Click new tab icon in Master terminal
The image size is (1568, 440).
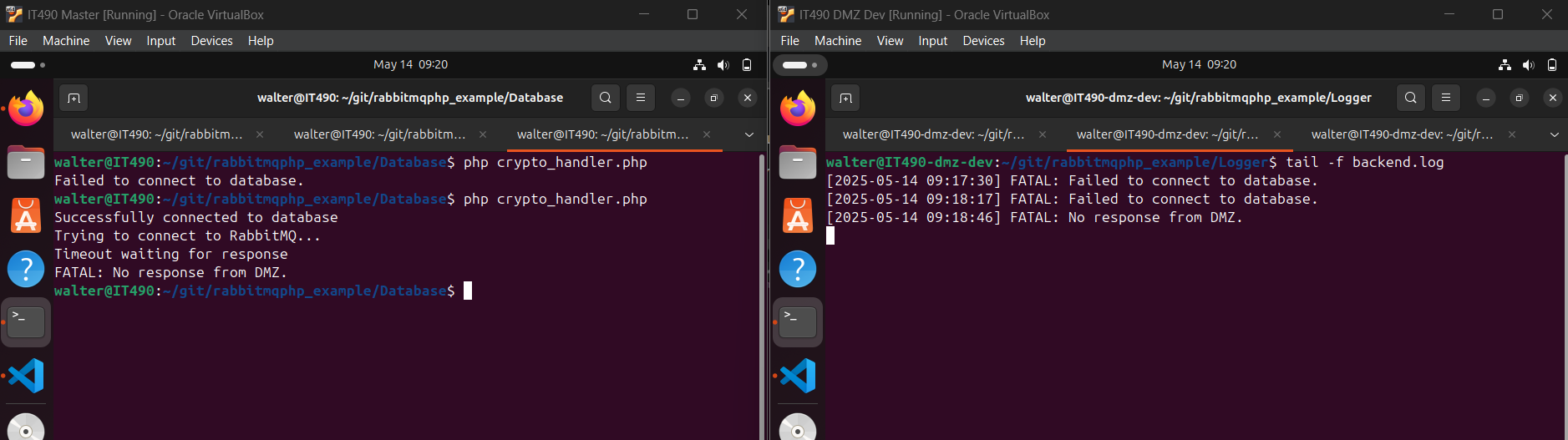[x=74, y=99]
